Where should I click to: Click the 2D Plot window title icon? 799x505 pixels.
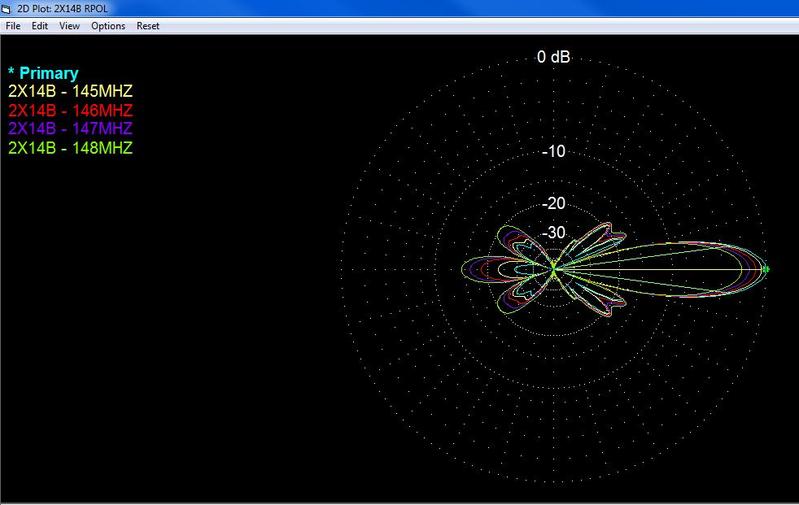[6, 9]
